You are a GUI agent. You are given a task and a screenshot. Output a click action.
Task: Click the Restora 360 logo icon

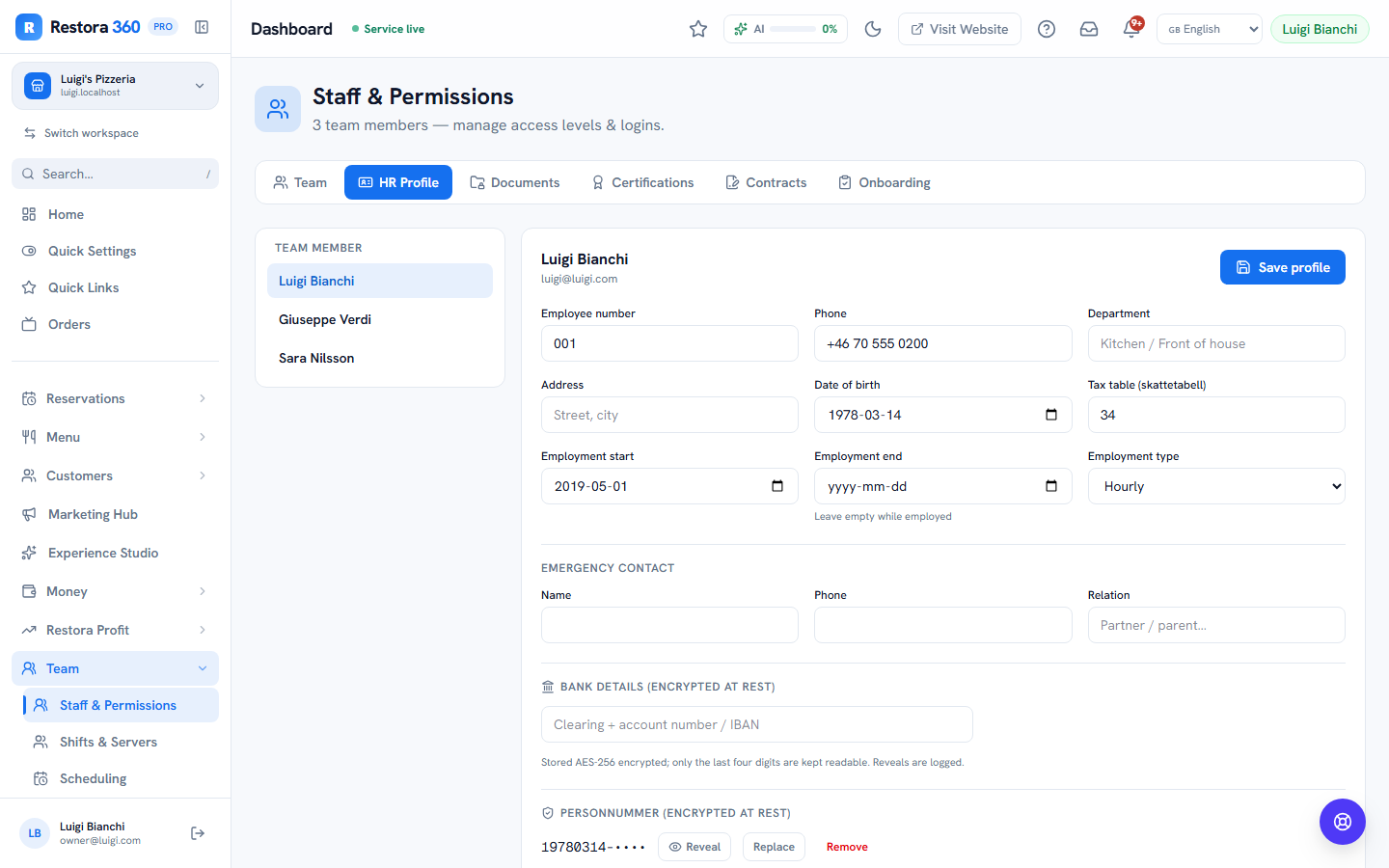[x=29, y=27]
